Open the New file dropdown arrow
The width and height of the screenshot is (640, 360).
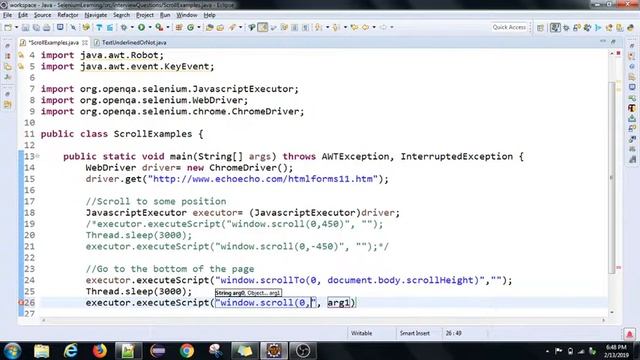(16, 27)
